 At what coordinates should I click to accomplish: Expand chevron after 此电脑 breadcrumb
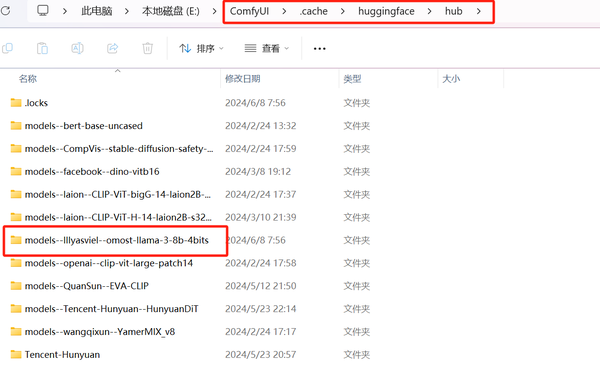coord(127,11)
